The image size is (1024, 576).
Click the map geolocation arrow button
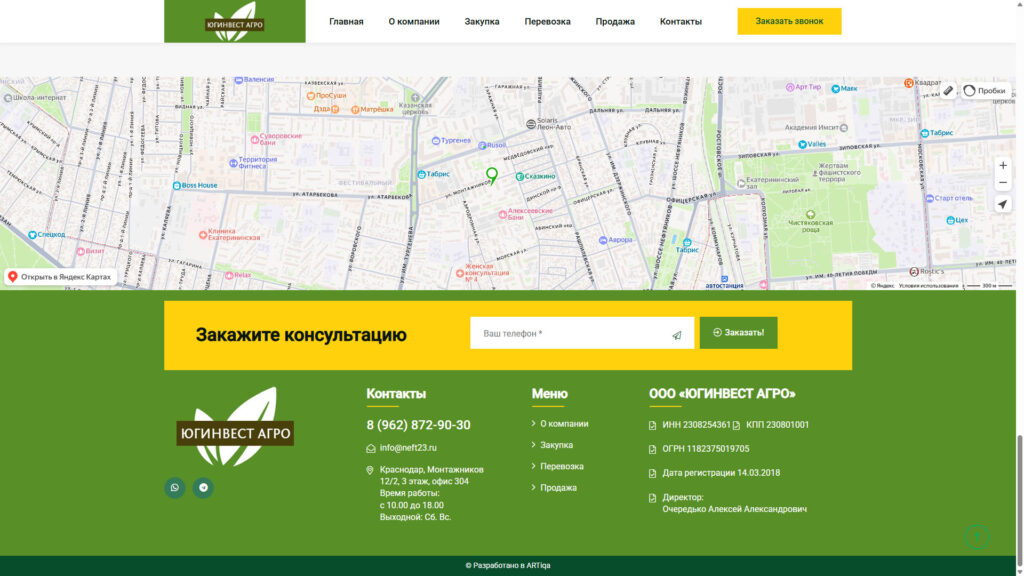point(1003,204)
